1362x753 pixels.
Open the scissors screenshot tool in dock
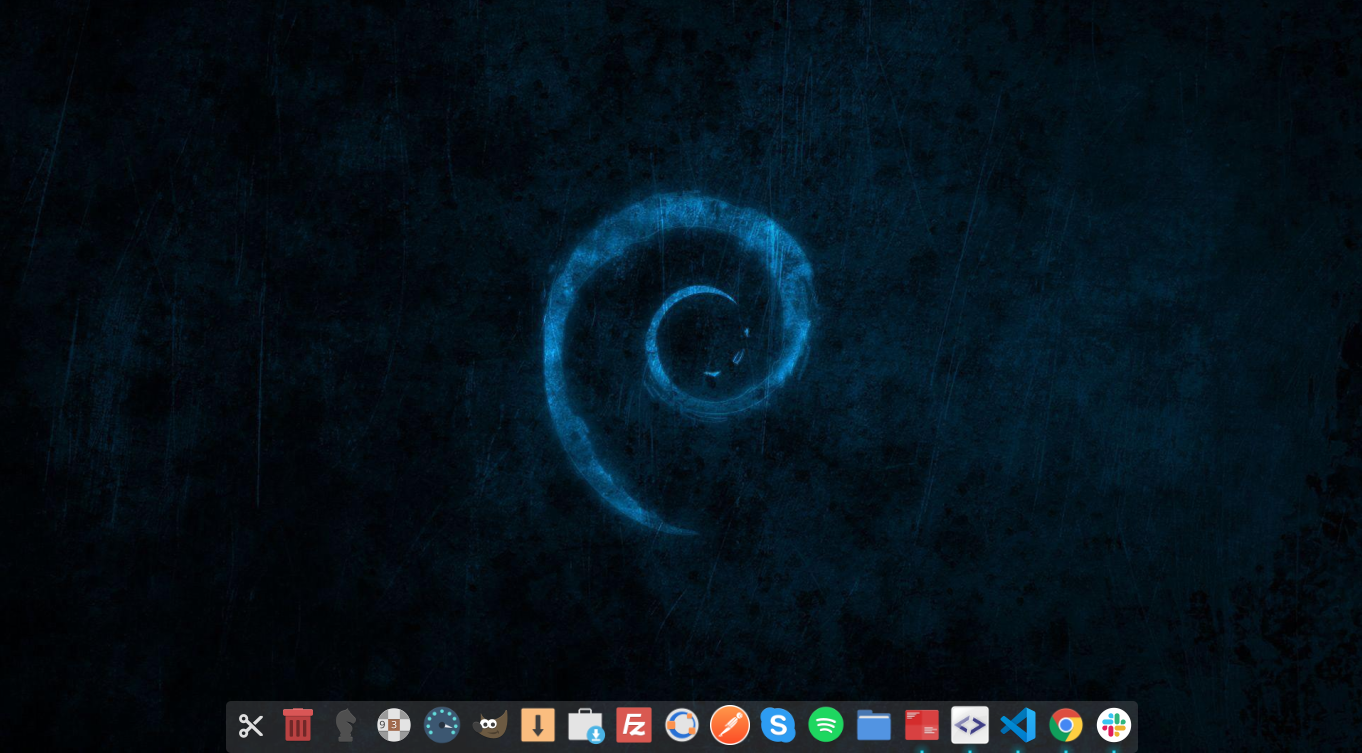pos(250,725)
